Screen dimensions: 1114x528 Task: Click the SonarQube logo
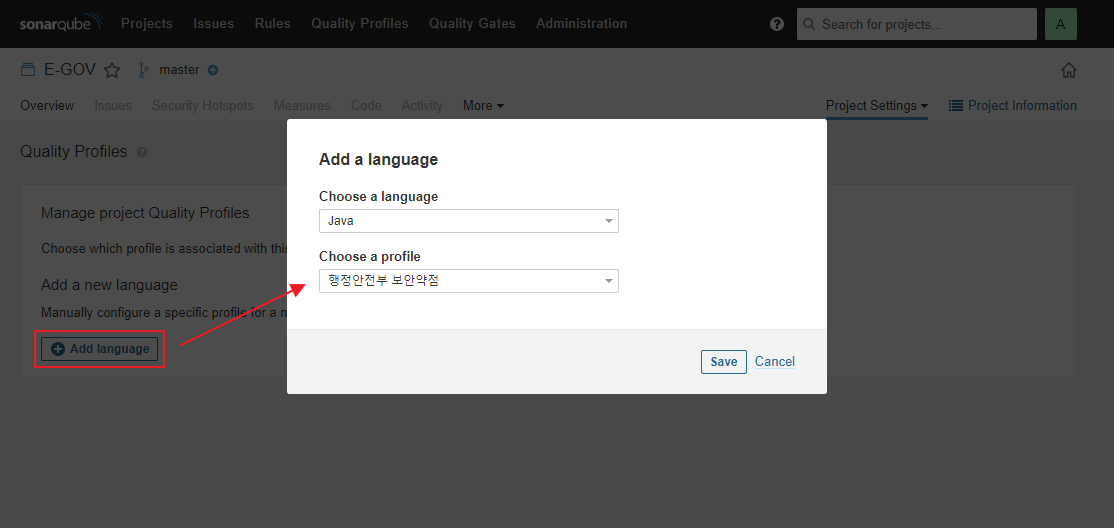coord(61,23)
